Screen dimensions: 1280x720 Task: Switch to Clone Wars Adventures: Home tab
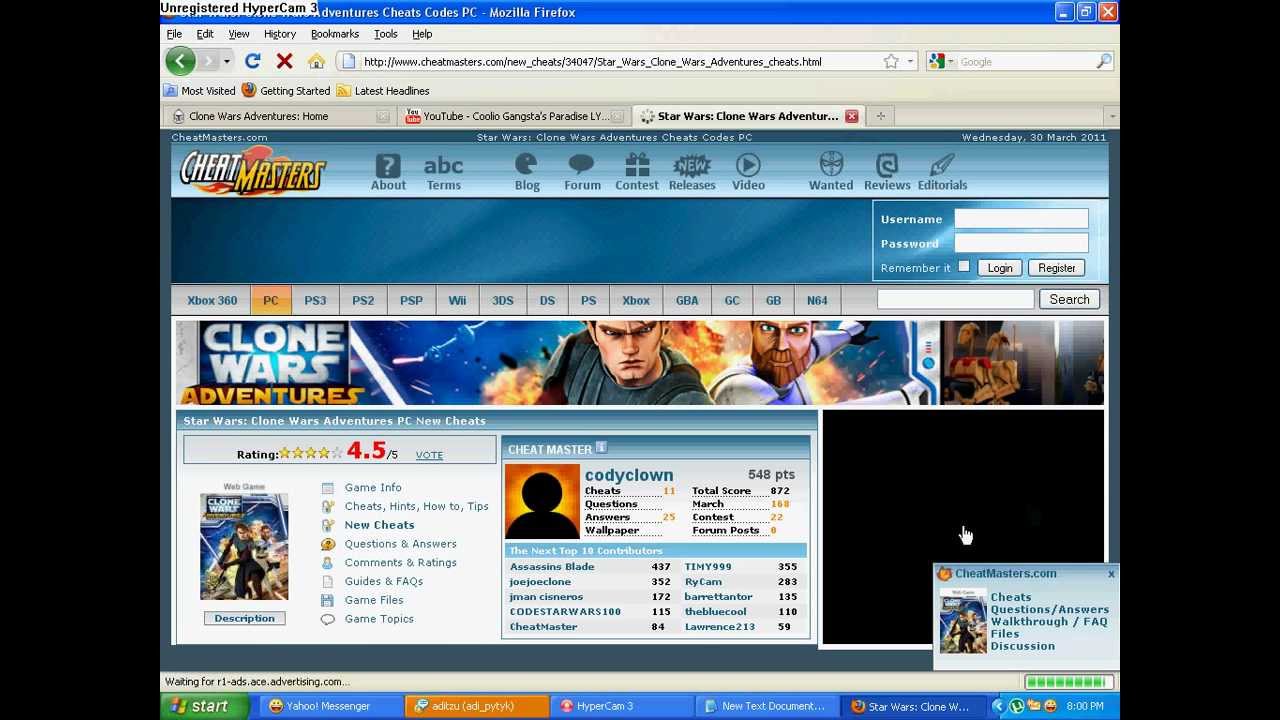pyautogui.click(x=278, y=116)
